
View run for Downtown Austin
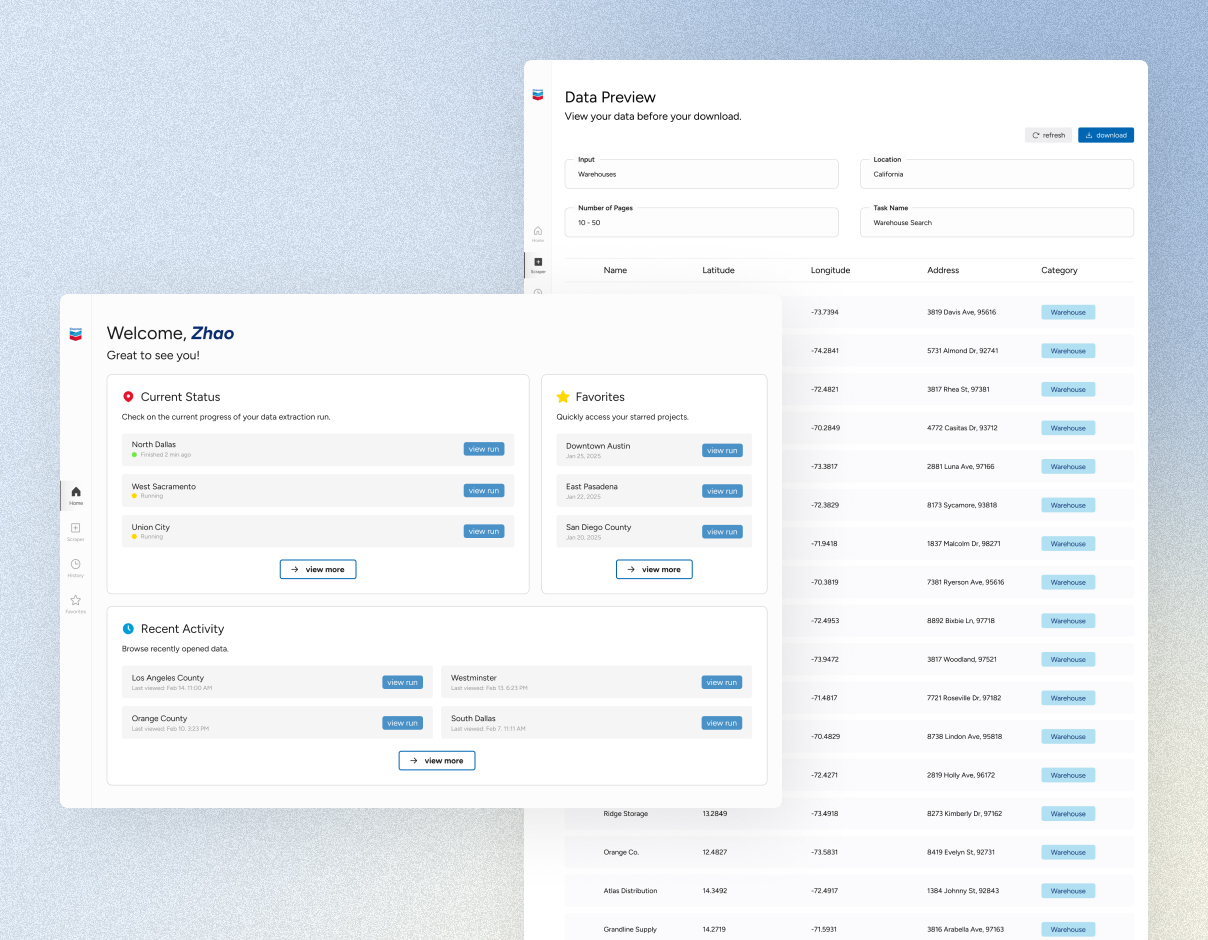(x=722, y=450)
